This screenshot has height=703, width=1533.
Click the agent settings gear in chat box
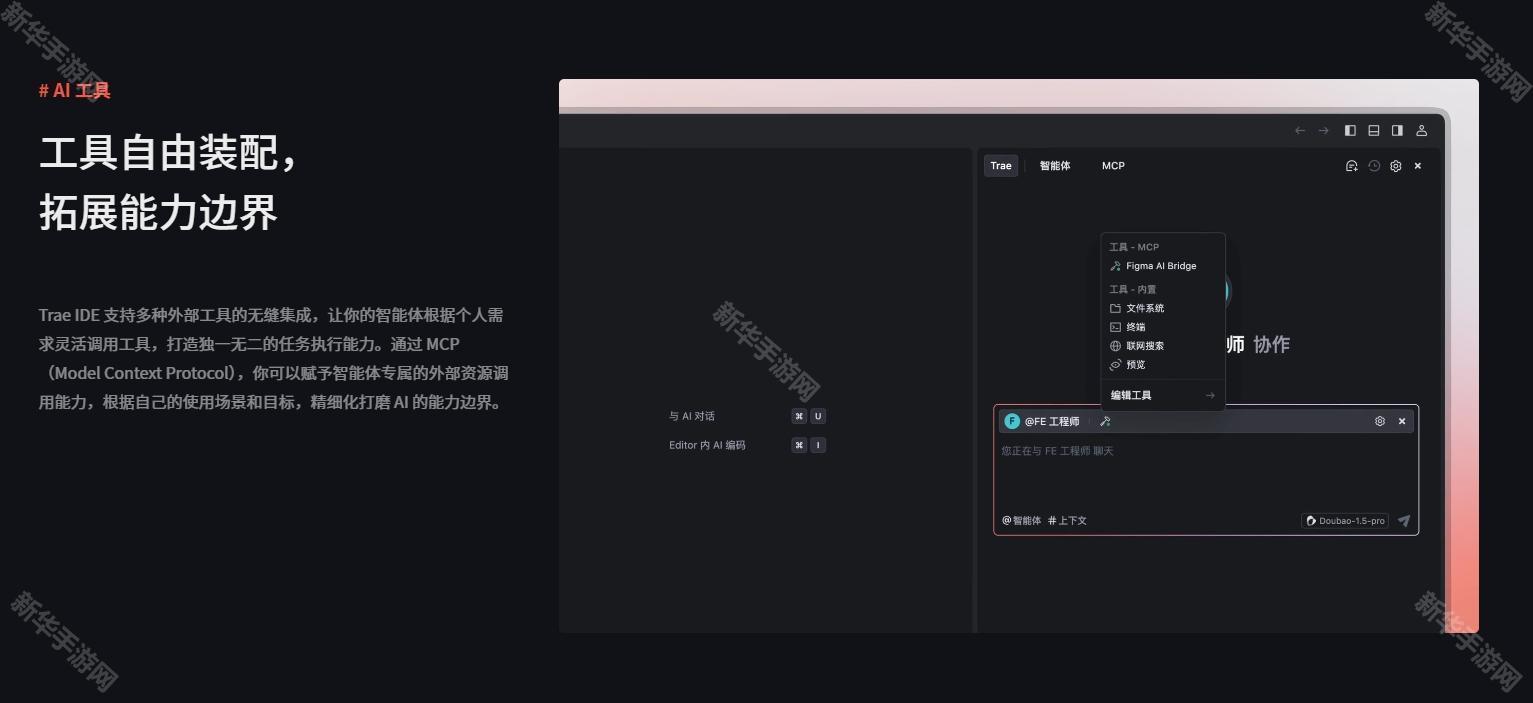(1380, 422)
